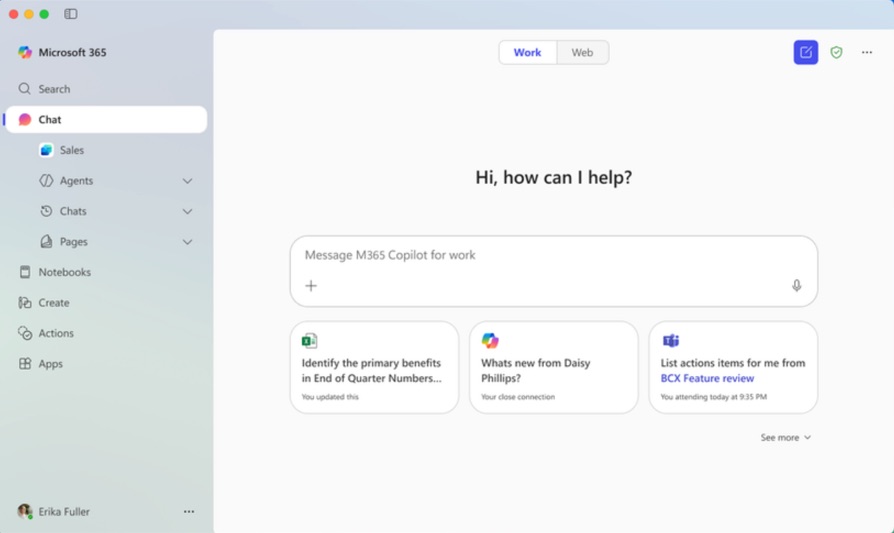Open the Chats history section
The width and height of the screenshot is (894, 533).
coord(73,211)
